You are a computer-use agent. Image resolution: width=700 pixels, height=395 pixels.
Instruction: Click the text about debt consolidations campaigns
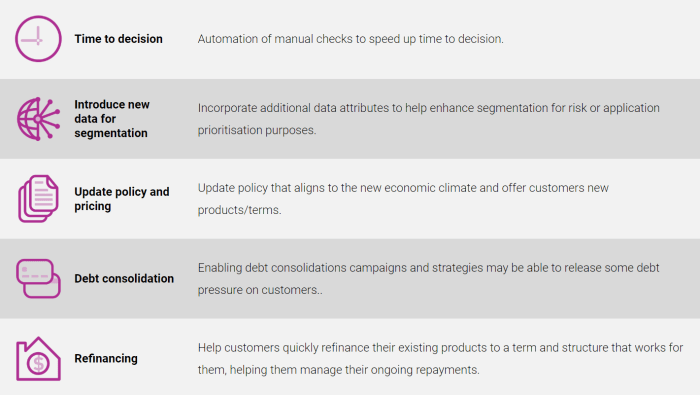coord(429,279)
